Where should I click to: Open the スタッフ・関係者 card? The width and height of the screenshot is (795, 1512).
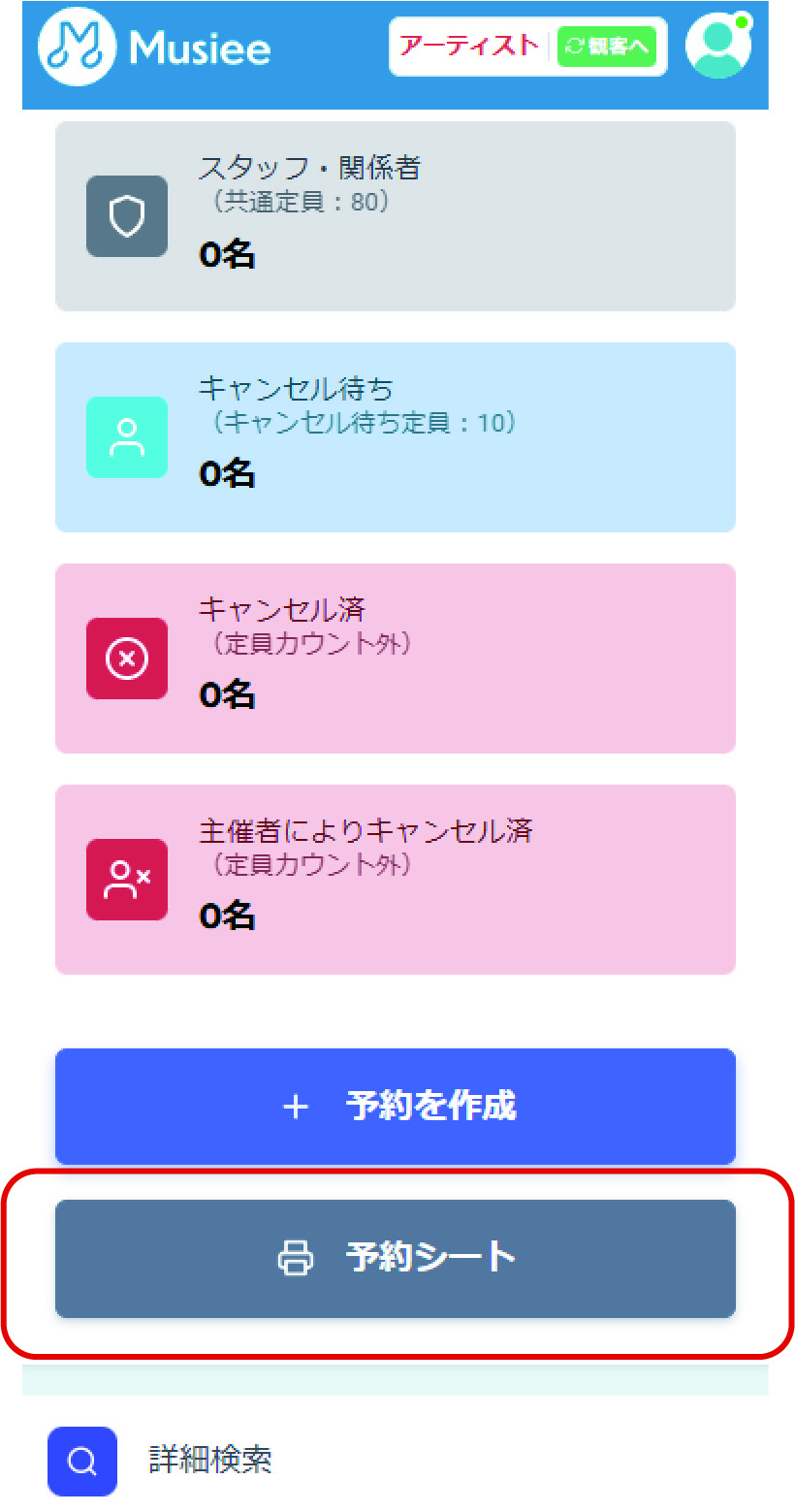(396, 216)
